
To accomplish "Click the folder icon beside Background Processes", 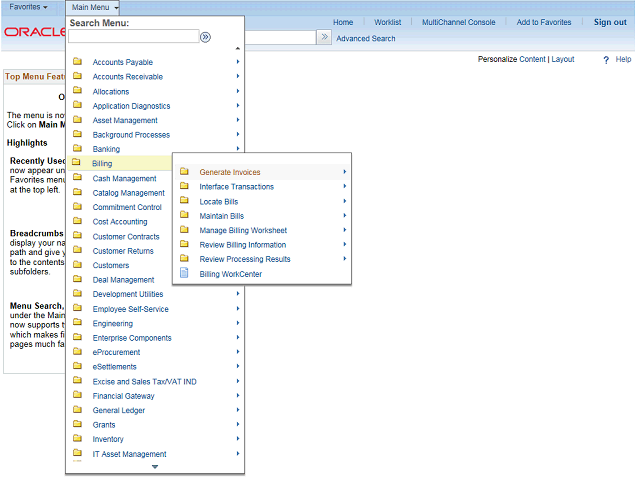I will (x=77, y=134).
